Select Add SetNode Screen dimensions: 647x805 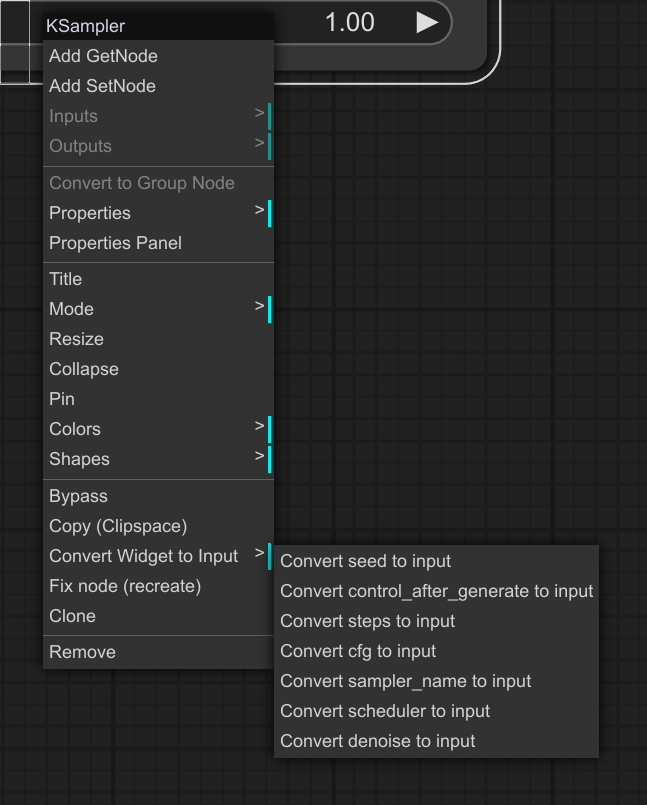pos(103,86)
